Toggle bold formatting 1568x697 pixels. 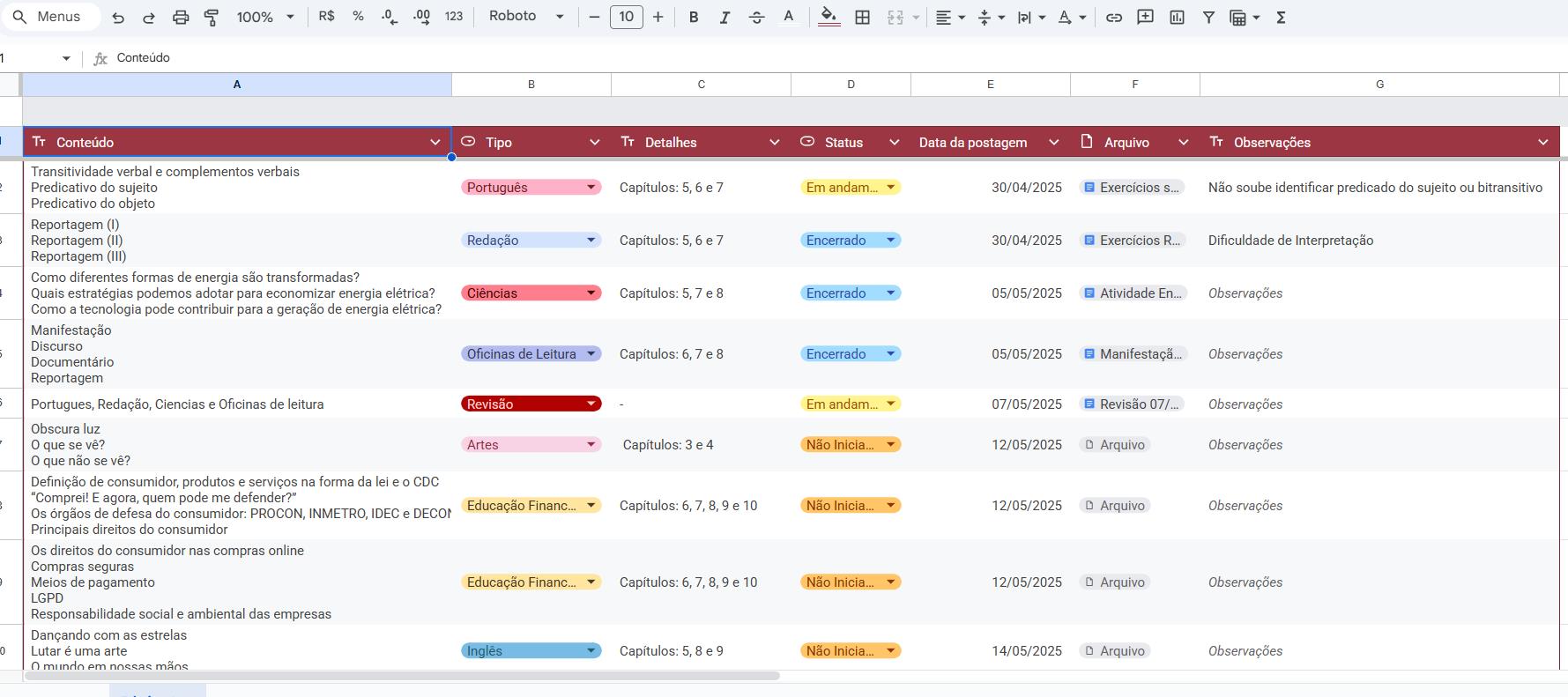(x=694, y=18)
